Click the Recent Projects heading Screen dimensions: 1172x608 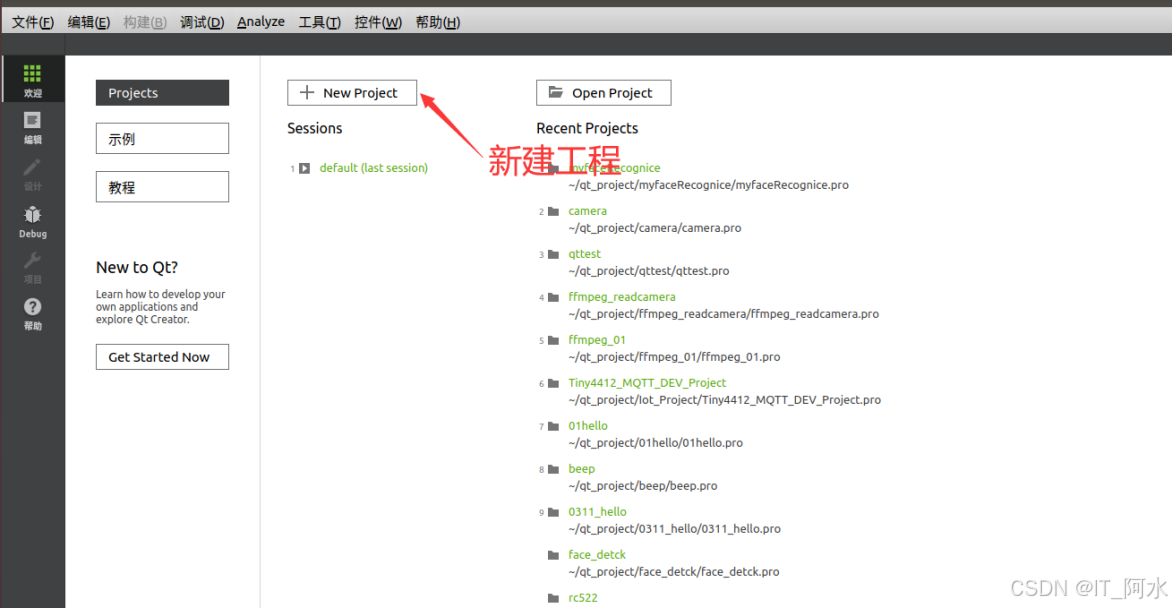point(587,128)
